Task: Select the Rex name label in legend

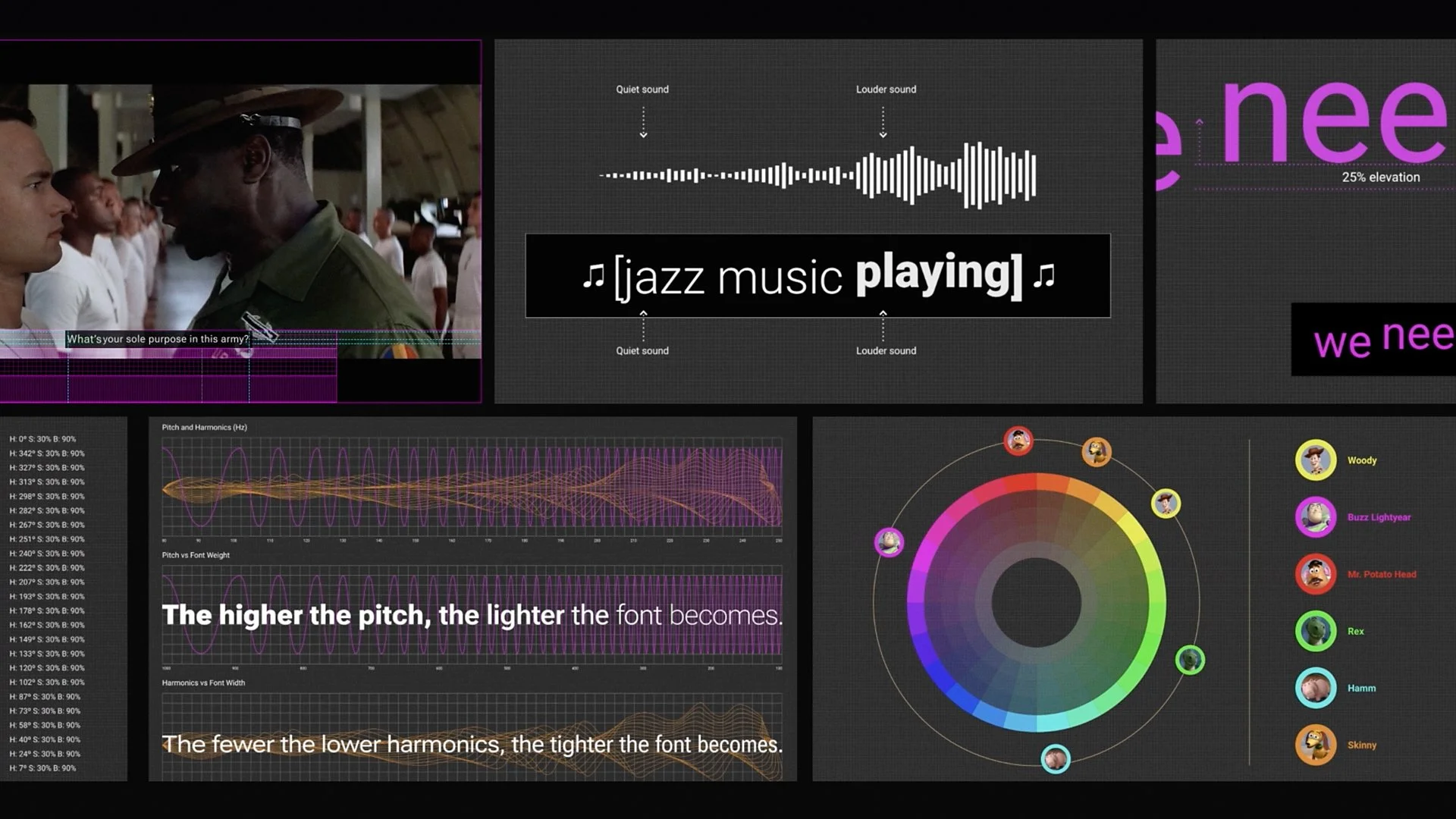Action: tap(1355, 631)
